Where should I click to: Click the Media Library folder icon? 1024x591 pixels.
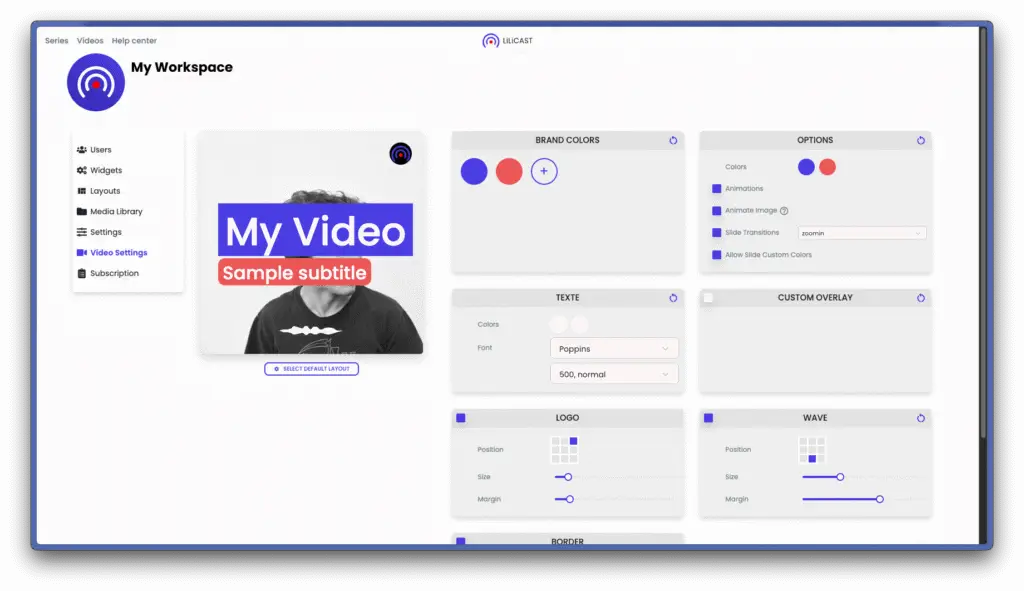click(82, 212)
